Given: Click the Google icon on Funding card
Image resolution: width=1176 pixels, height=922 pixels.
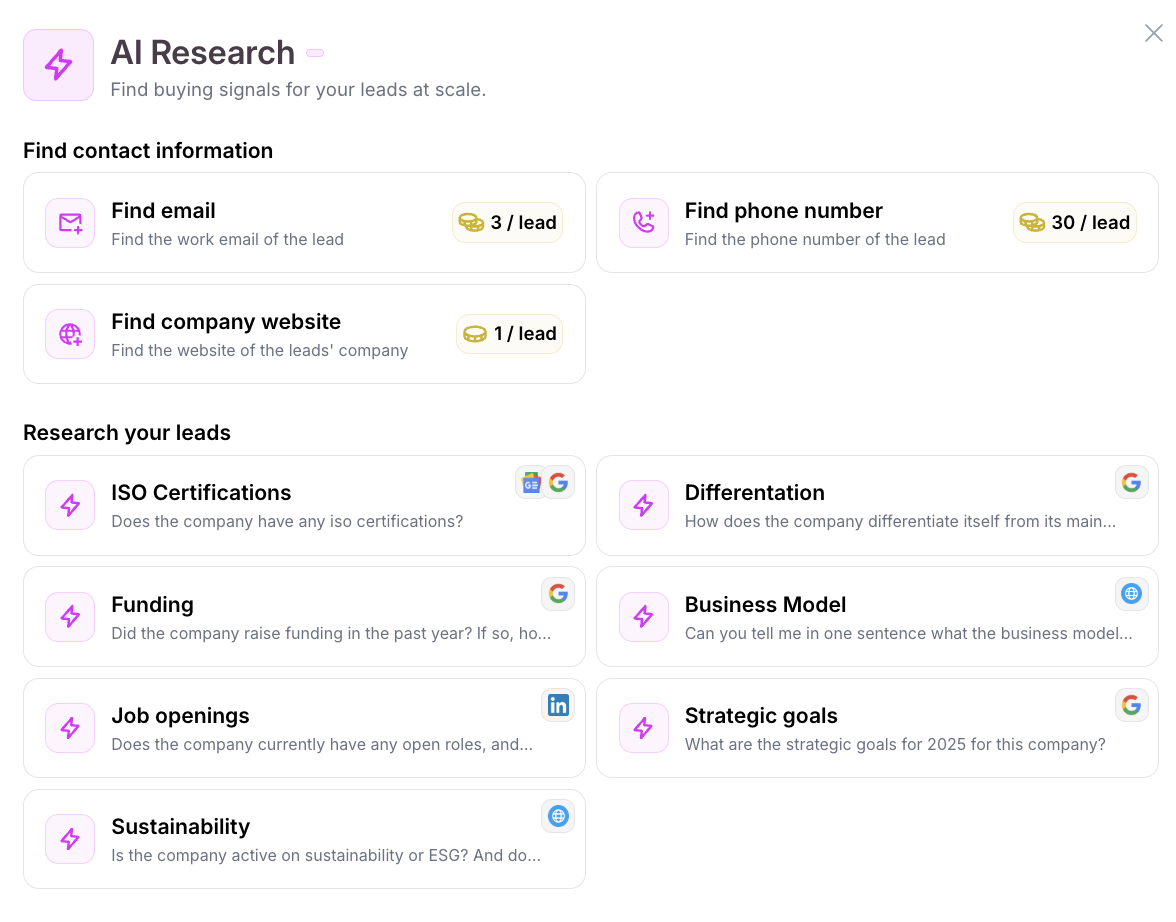Looking at the screenshot, I should point(558,594).
